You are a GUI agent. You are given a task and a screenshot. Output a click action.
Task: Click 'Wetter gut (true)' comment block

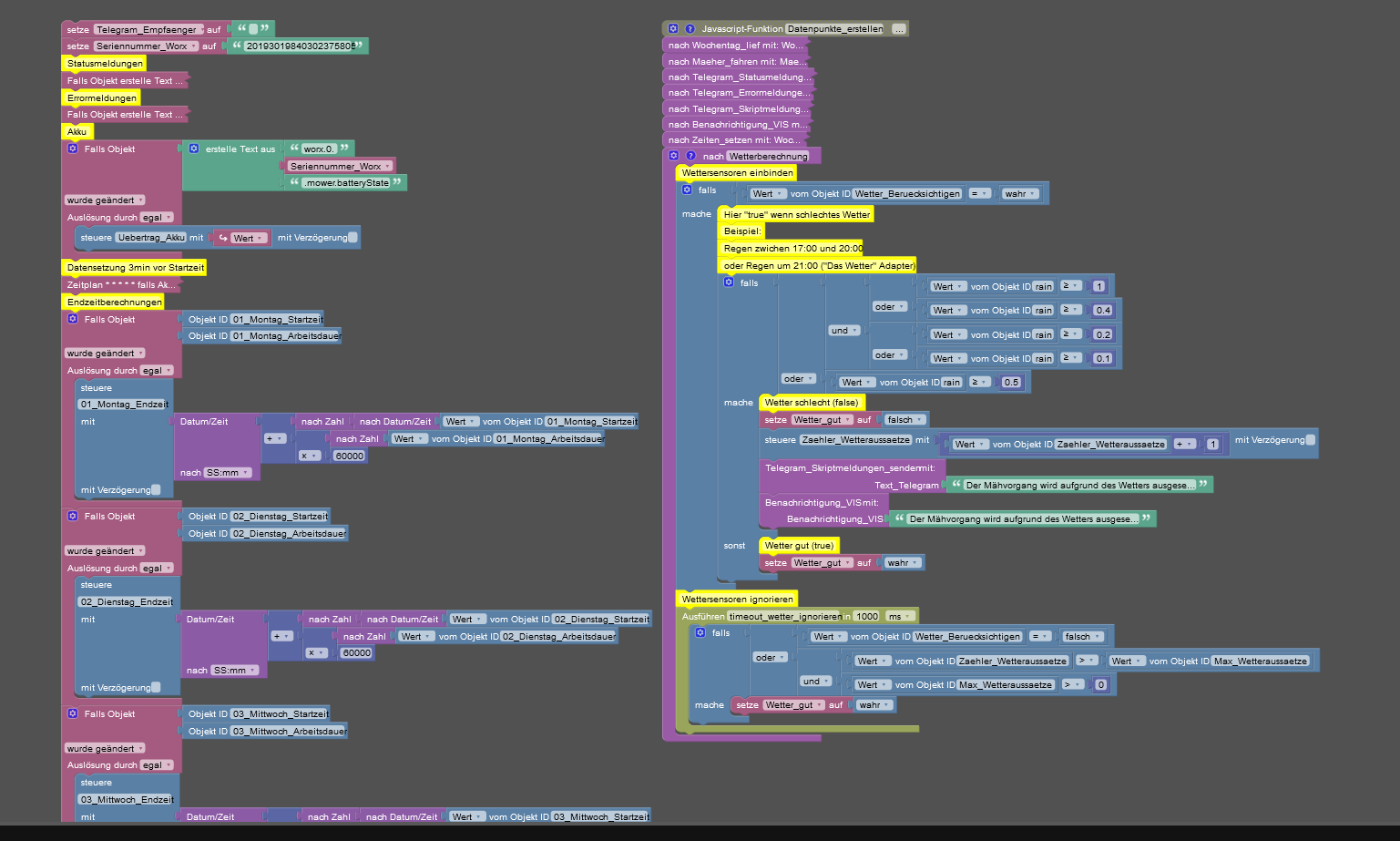(799, 546)
